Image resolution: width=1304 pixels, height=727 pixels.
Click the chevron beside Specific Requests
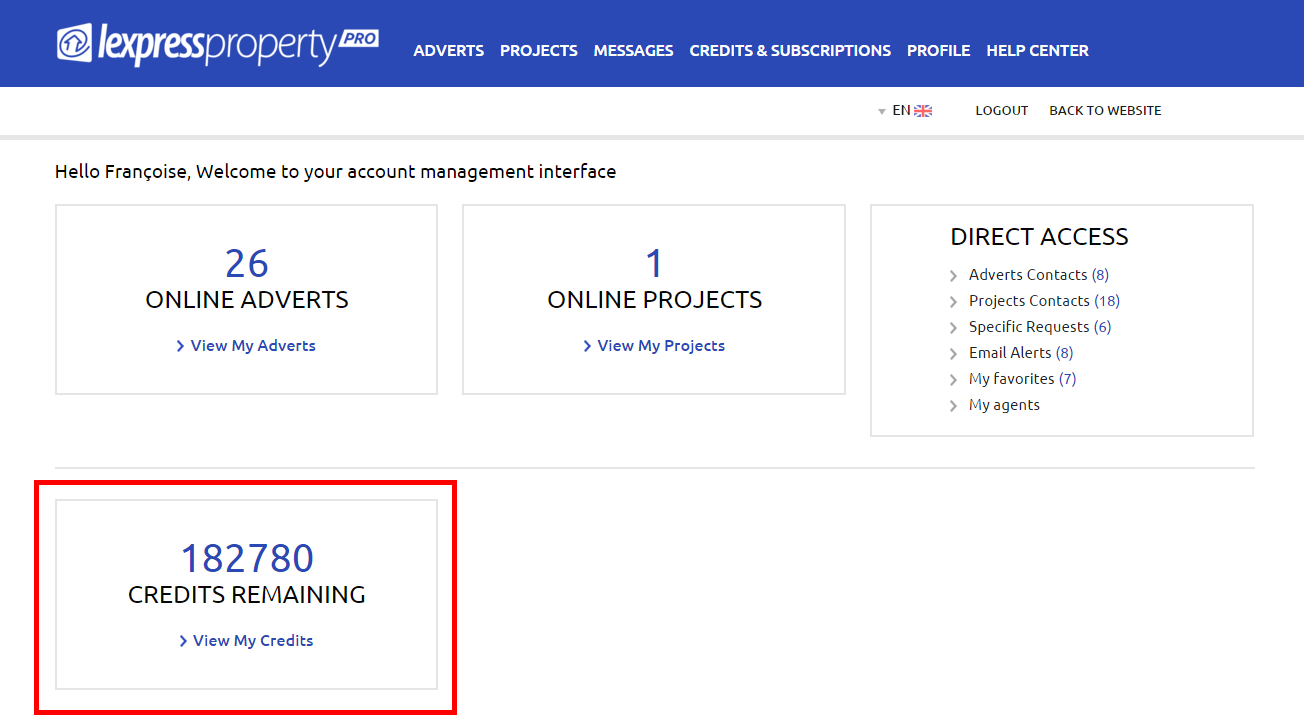(x=954, y=328)
